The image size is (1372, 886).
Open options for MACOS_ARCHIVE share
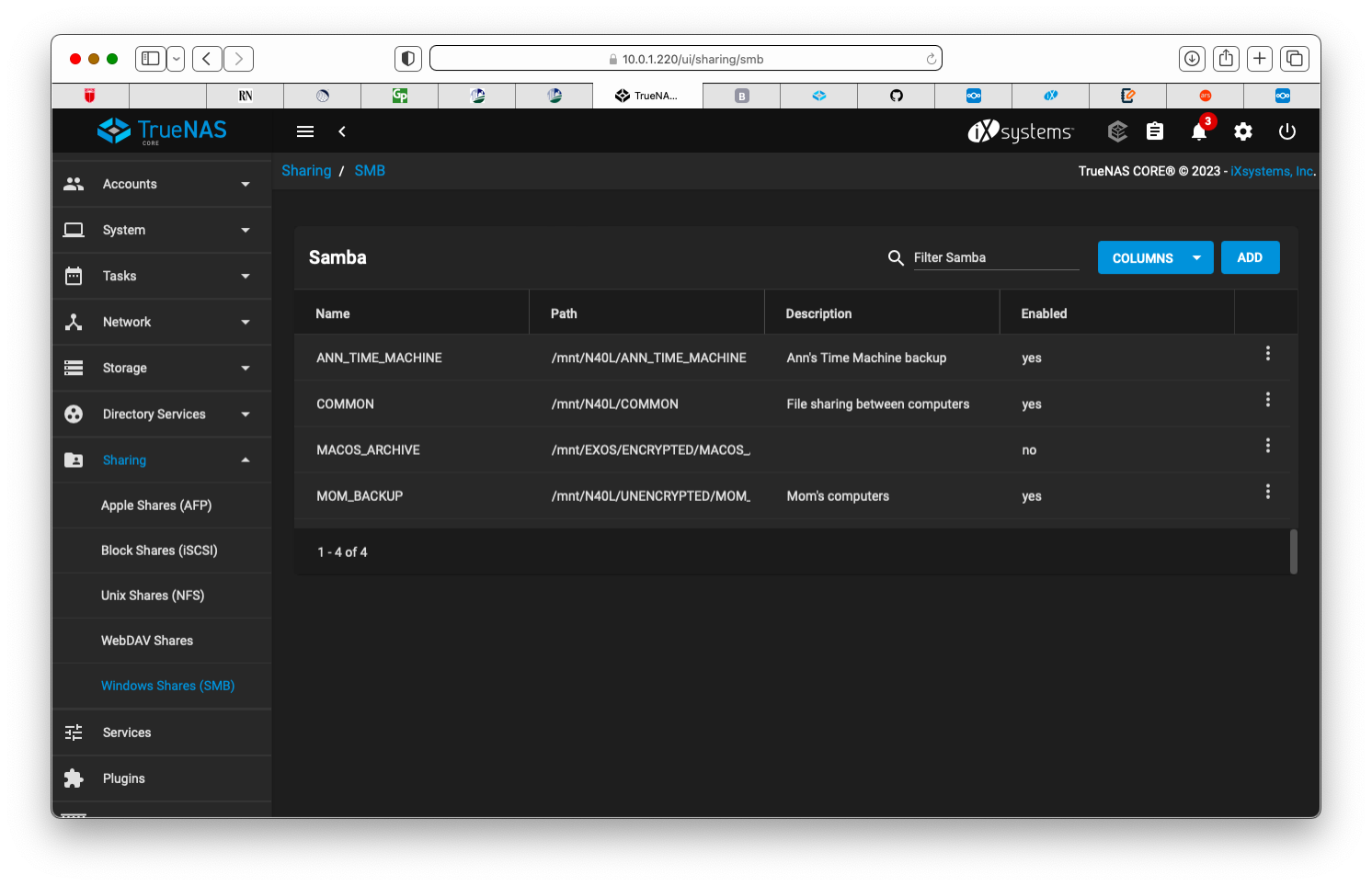coord(1268,446)
